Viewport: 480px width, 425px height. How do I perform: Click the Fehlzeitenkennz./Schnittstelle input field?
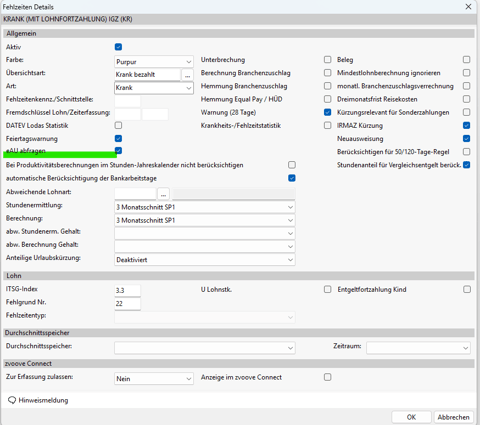[x=127, y=101]
